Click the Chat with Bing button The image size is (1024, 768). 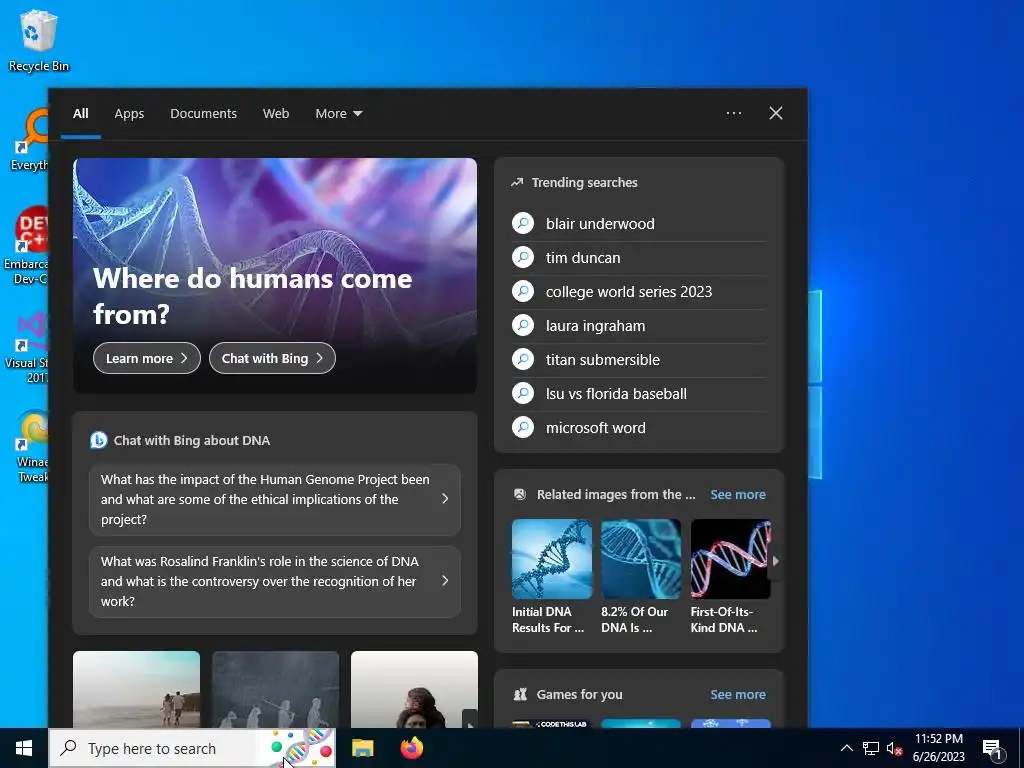pos(272,358)
